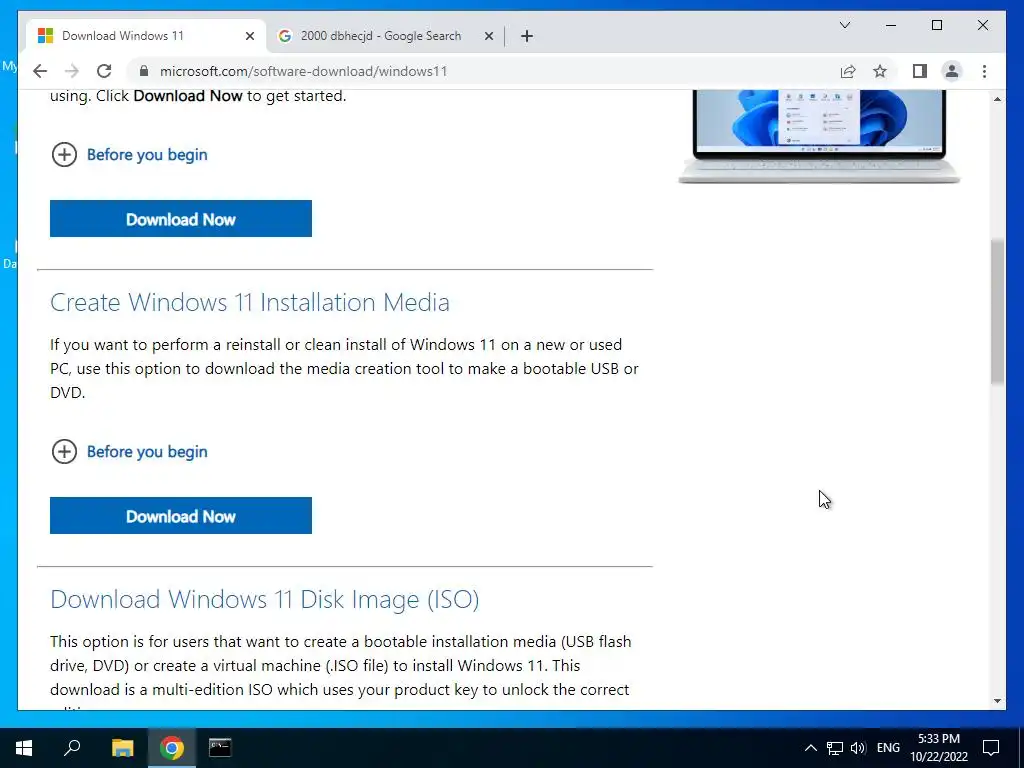Click the page scrollbar thumb

(x=997, y=312)
